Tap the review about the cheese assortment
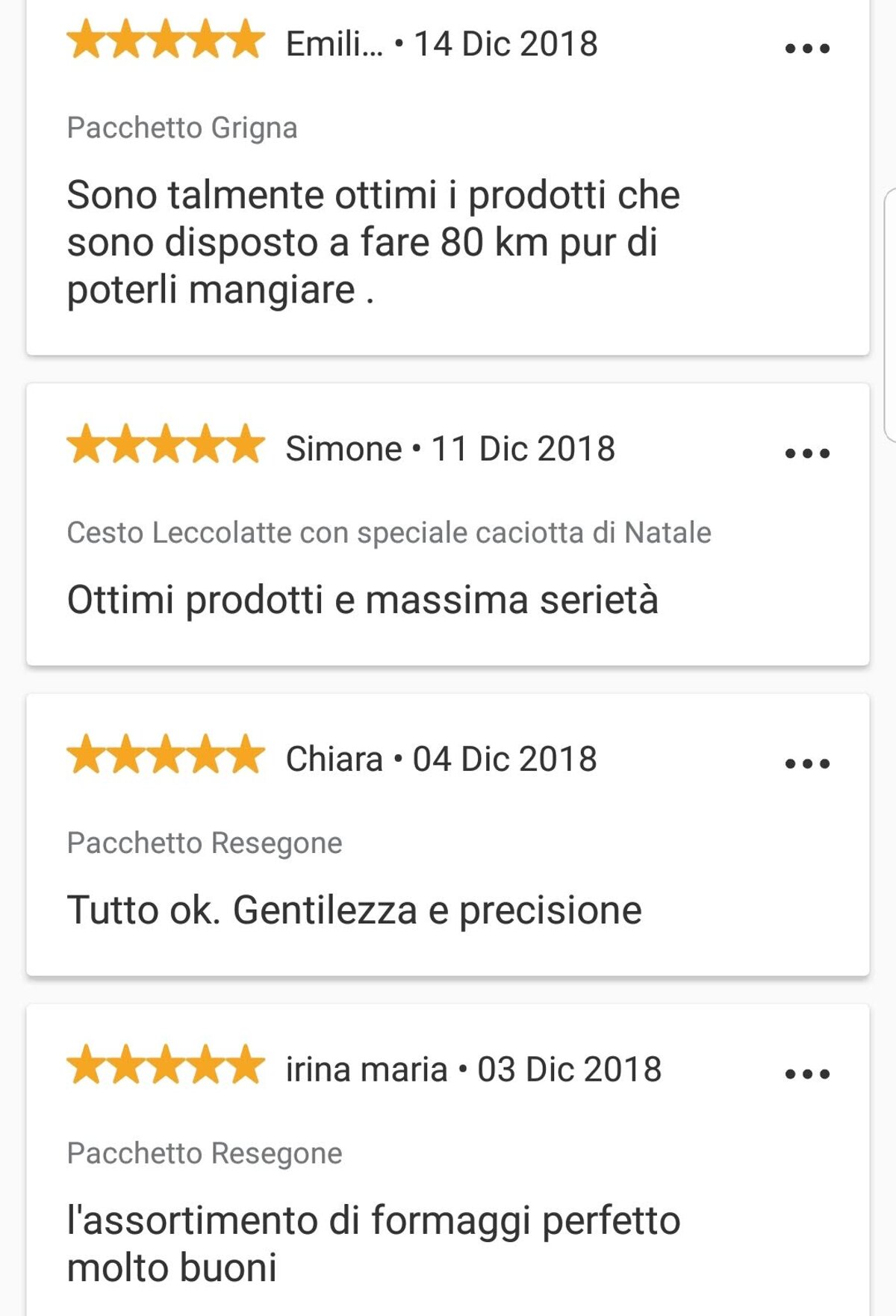The width and height of the screenshot is (896, 1316). pyautogui.click(x=373, y=1244)
